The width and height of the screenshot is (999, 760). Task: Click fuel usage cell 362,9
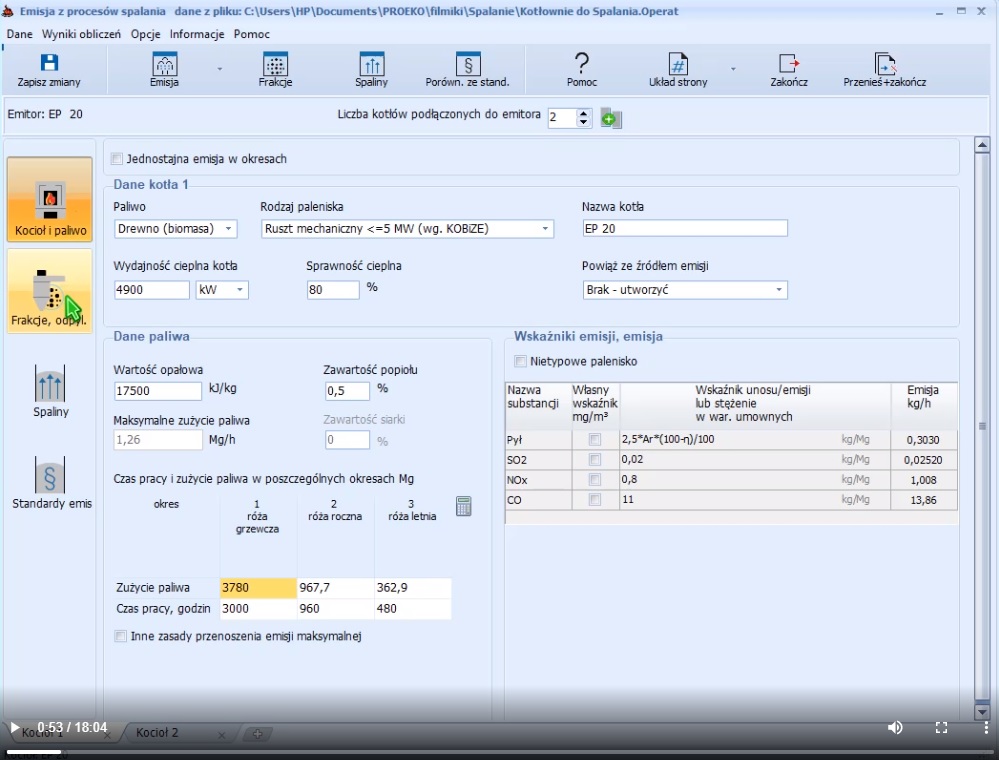click(413, 587)
